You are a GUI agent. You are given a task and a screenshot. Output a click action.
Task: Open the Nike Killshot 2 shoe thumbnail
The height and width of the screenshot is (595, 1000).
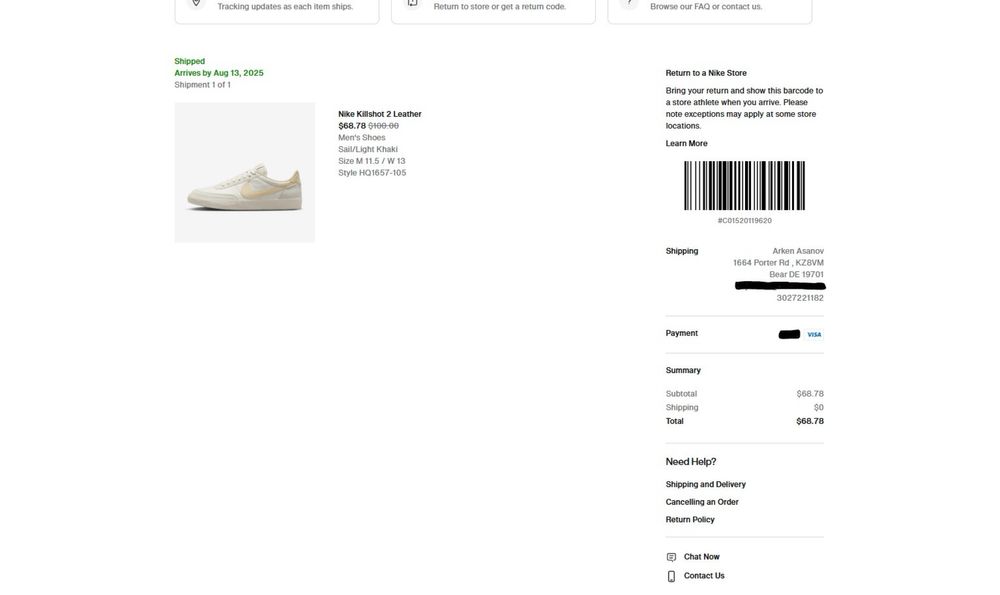point(245,172)
